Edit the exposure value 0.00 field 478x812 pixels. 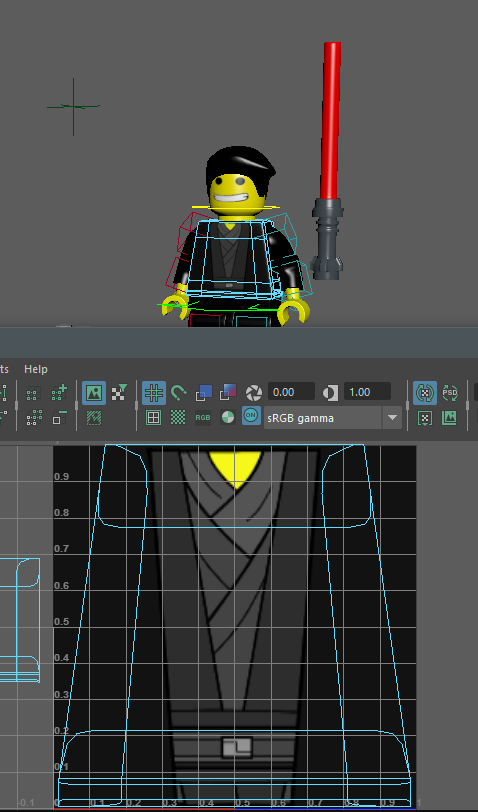291,392
